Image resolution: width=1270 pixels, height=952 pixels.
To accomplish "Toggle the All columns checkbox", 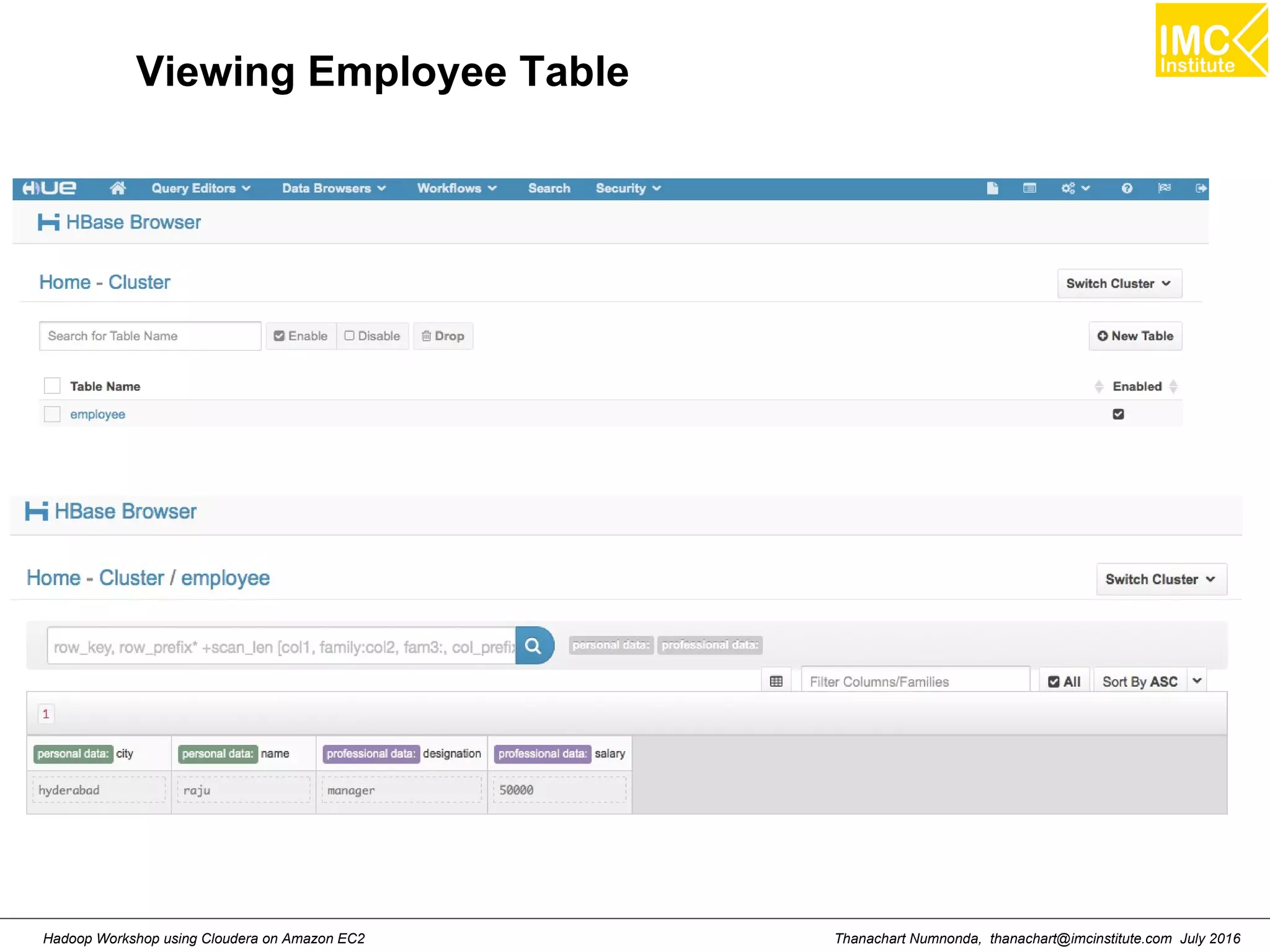I will tap(1064, 681).
